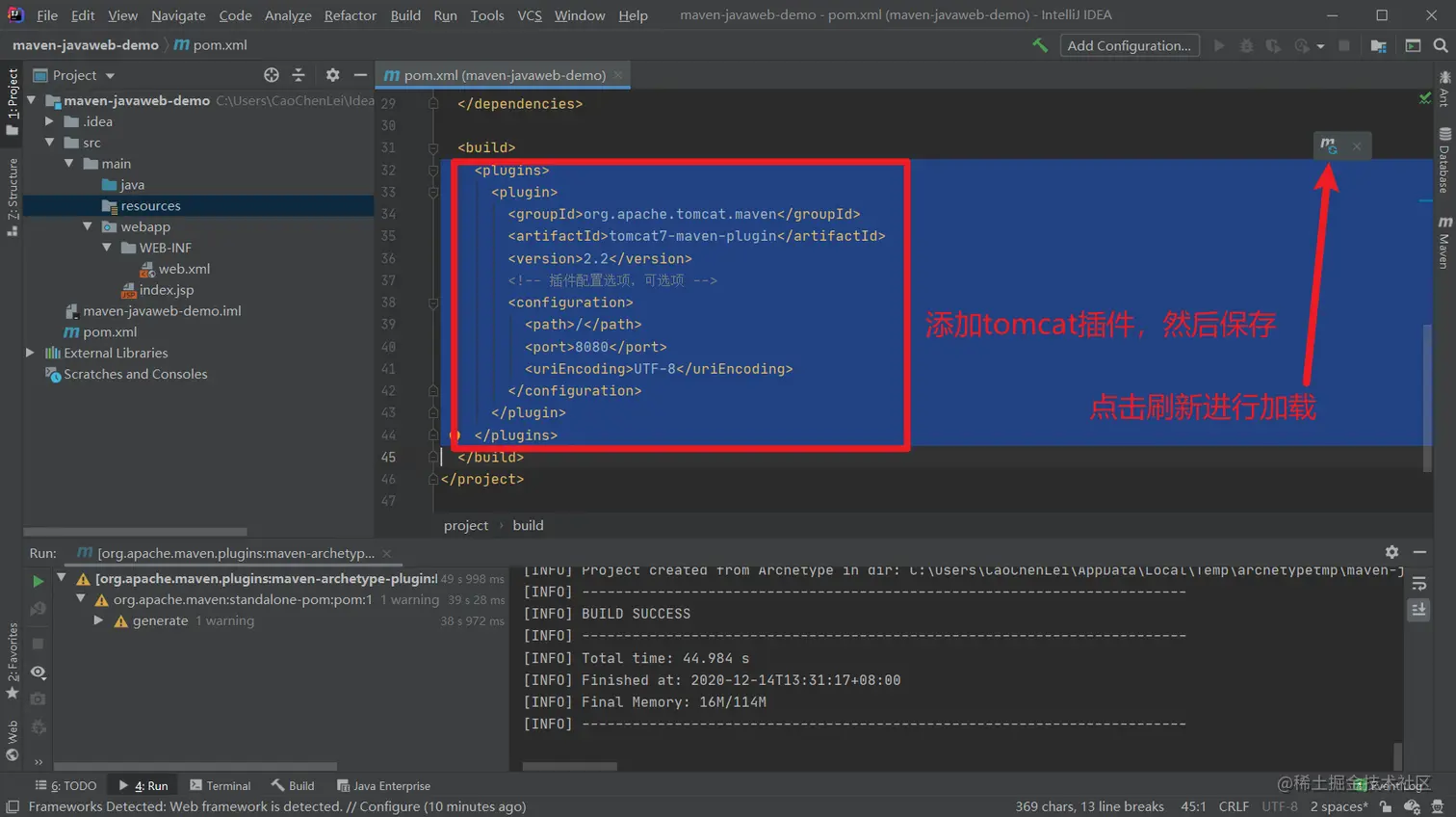Click the Project panel horizontal scrollbar
The width and height of the screenshot is (1456, 817).
click(135, 531)
